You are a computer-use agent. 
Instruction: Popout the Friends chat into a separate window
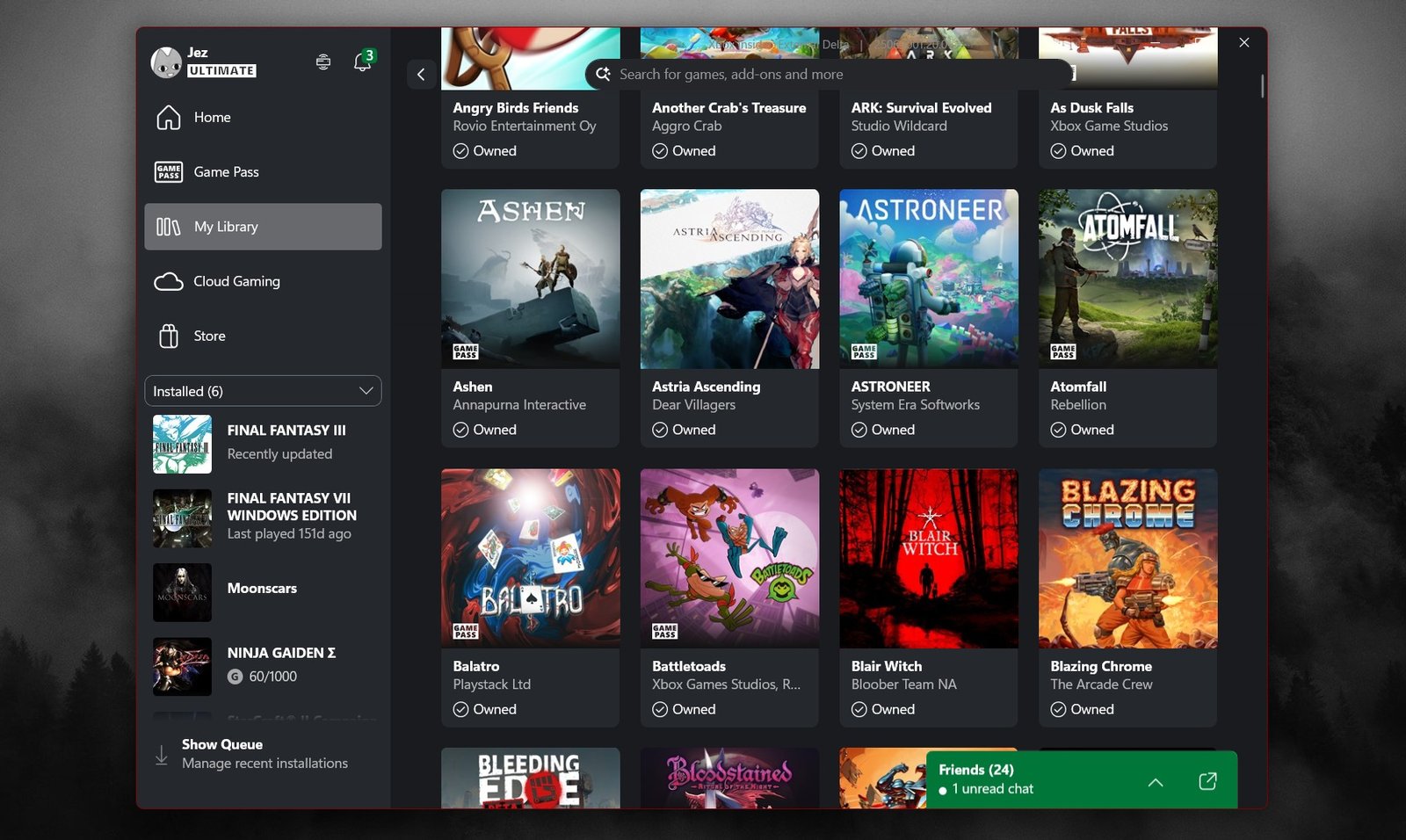[x=1207, y=780]
